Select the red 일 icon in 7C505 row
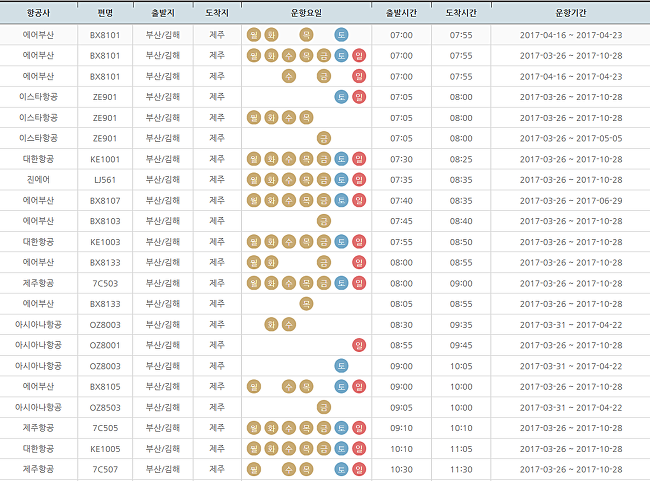This screenshot has width=650, height=481. [359, 428]
